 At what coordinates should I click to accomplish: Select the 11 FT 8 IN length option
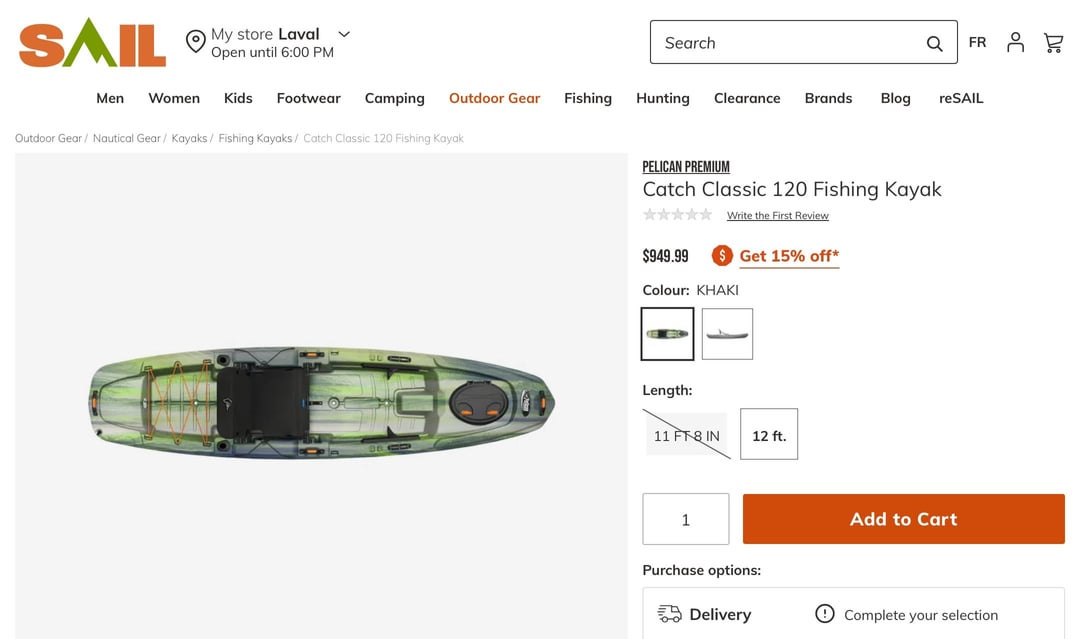pyautogui.click(x=686, y=435)
